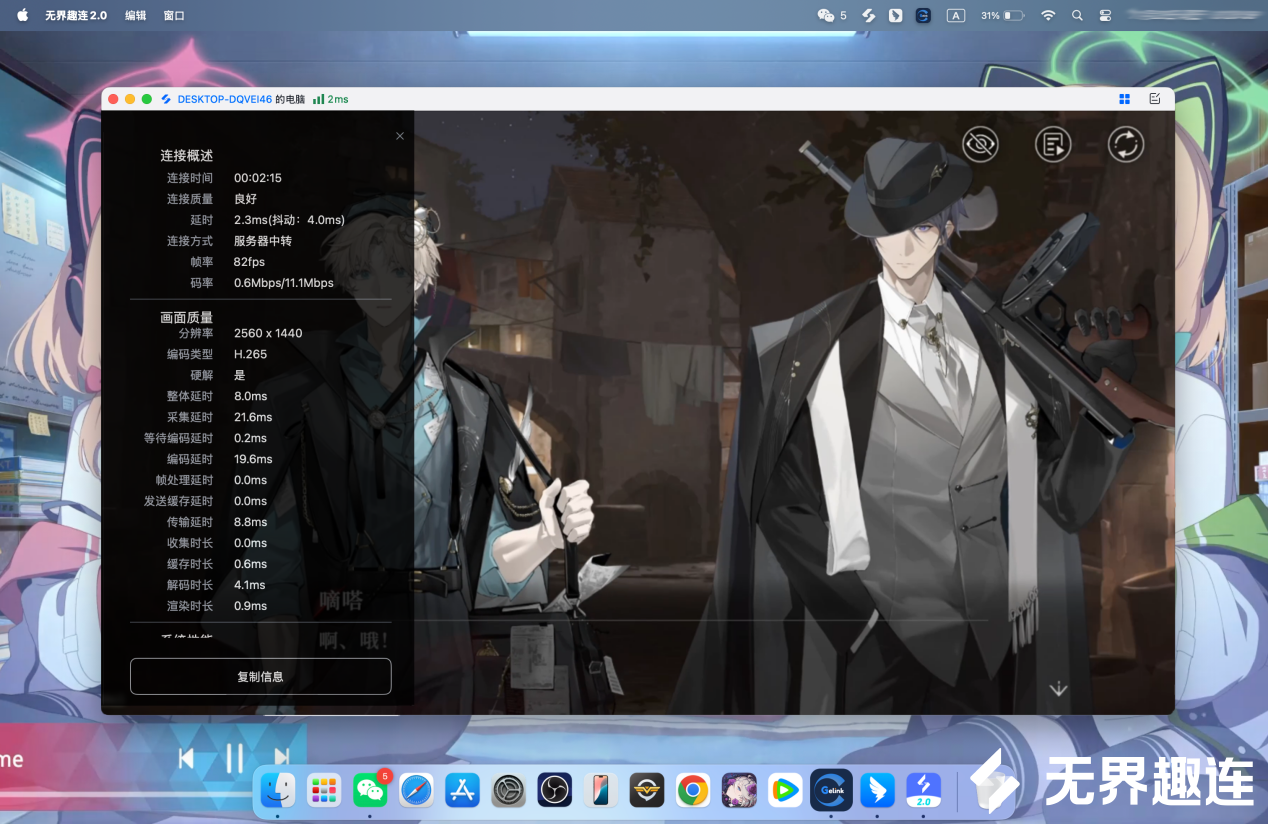1268x824 pixels.
Task: Click the DESKTOP-DQVEI46 的电脑 window title
Action: pos(241,99)
